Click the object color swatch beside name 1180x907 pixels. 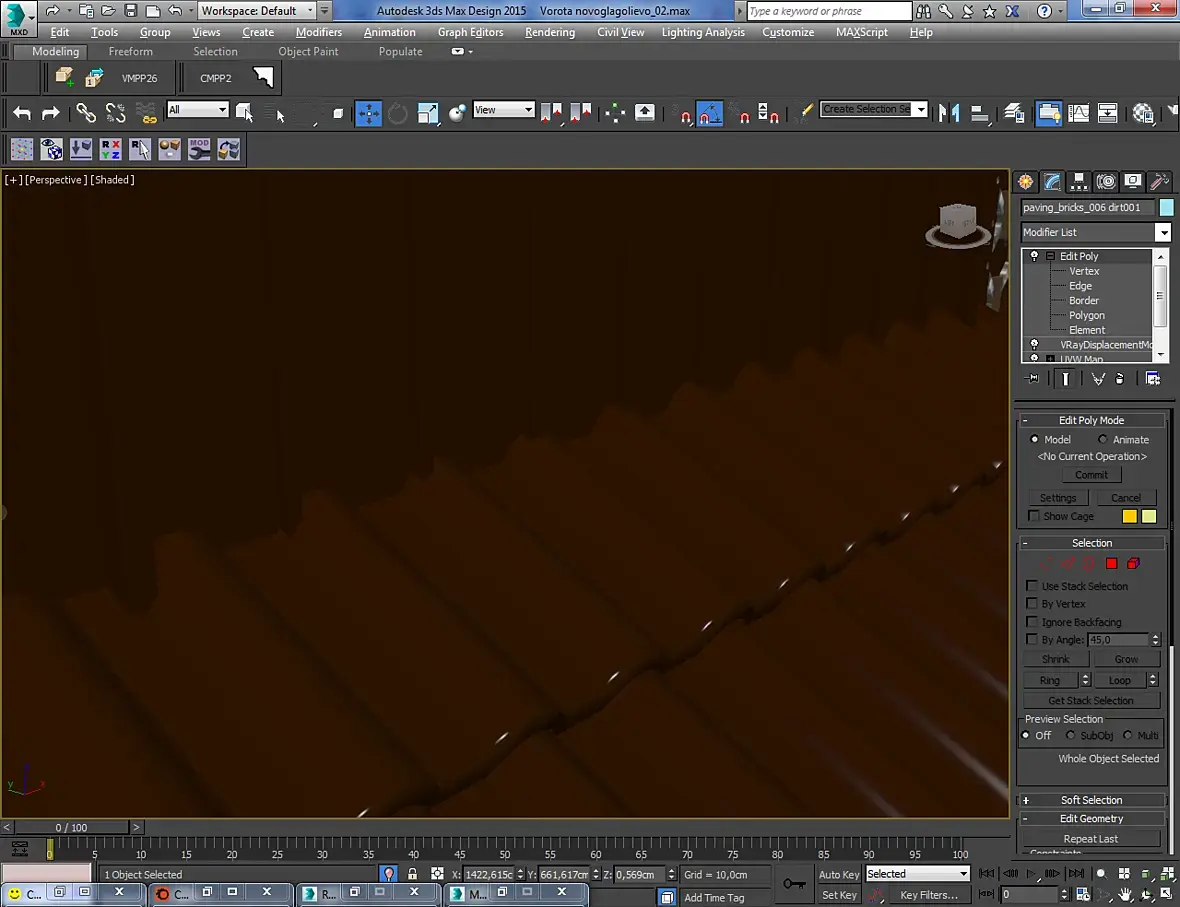click(1166, 207)
